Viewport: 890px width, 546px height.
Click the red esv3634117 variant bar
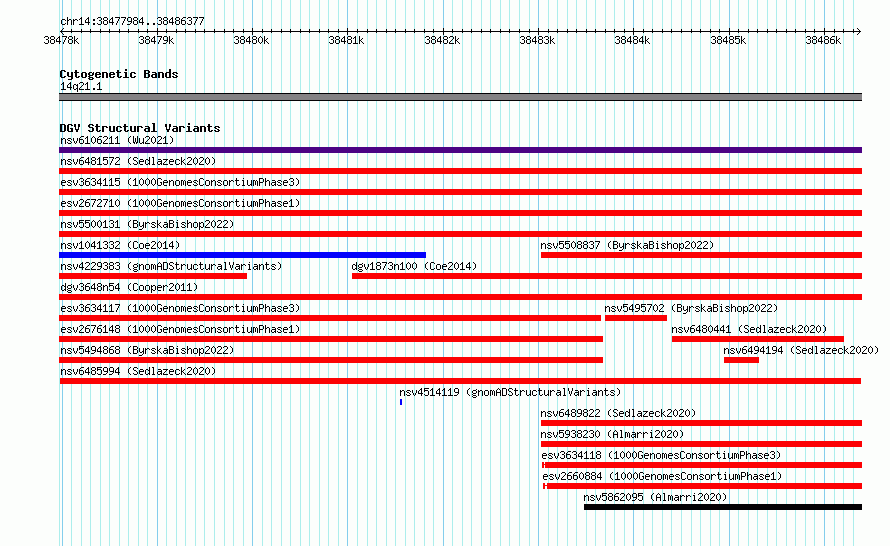(x=330, y=318)
